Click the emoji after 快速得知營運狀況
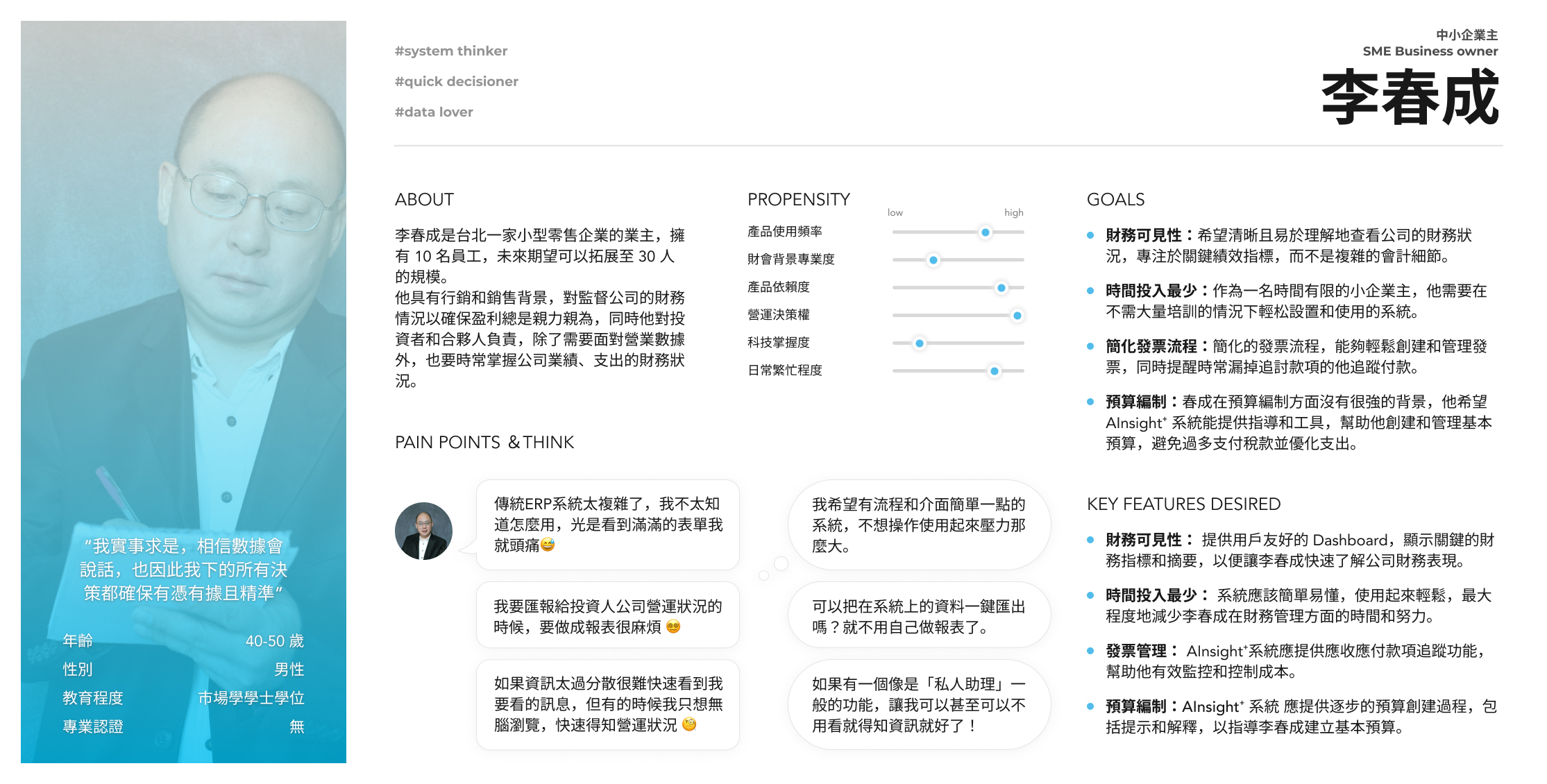 pyautogui.click(x=689, y=724)
